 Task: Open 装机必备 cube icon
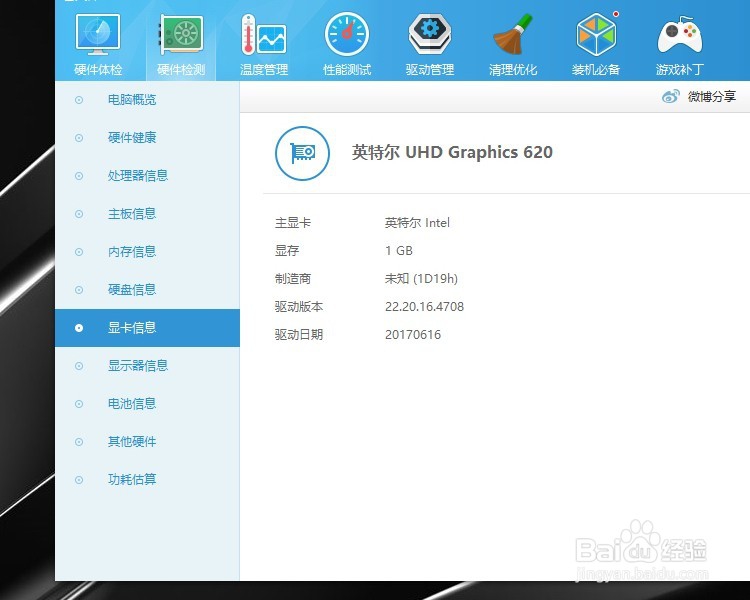coord(596,34)
